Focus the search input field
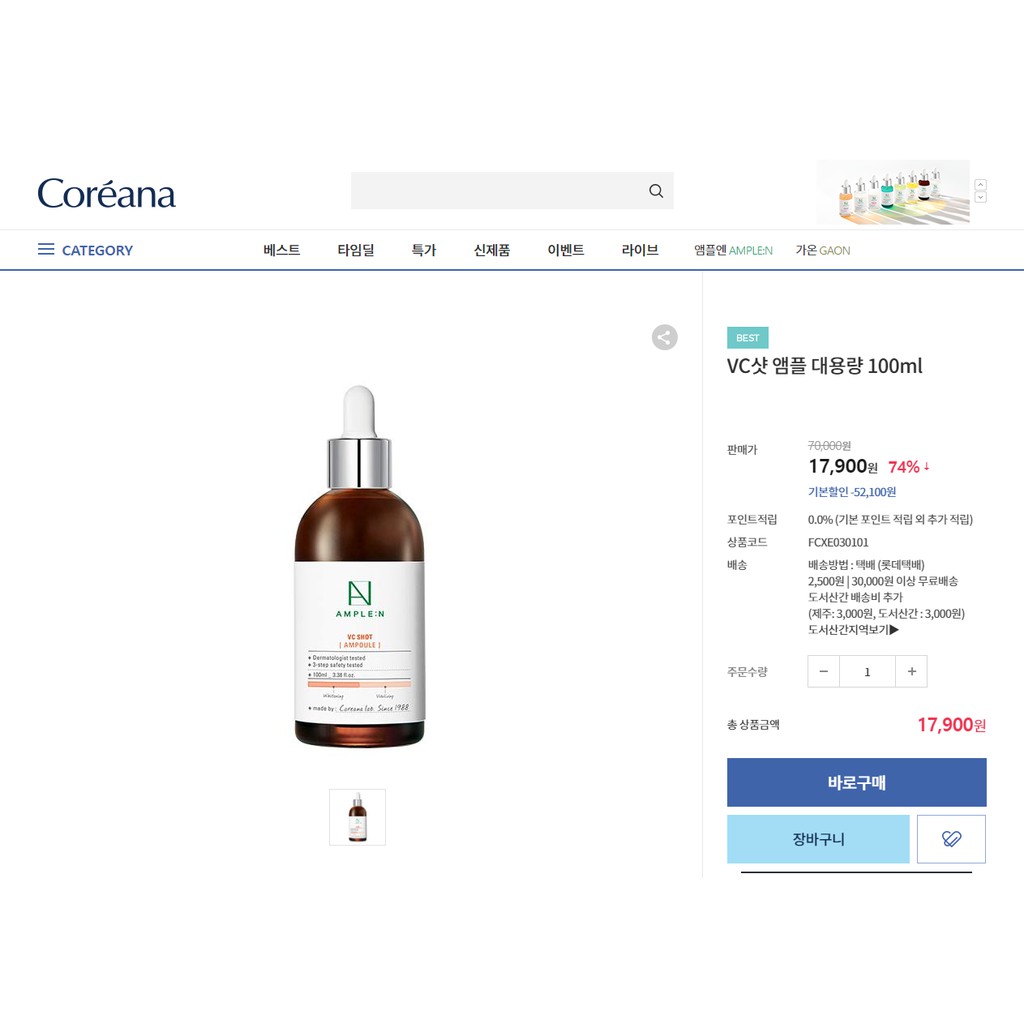 point(498,191)
